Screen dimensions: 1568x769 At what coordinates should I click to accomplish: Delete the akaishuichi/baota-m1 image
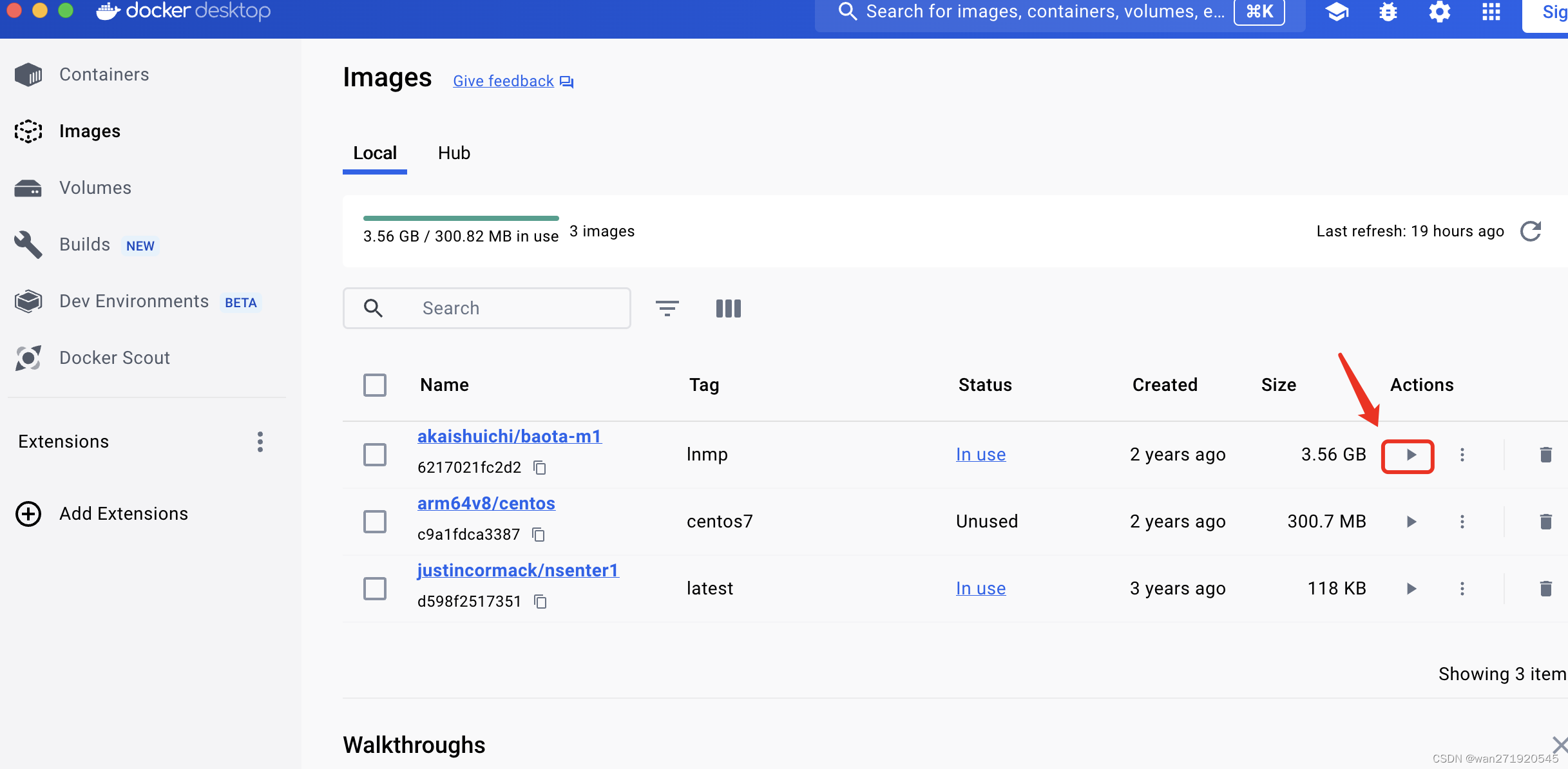[x=1545, y=455]
